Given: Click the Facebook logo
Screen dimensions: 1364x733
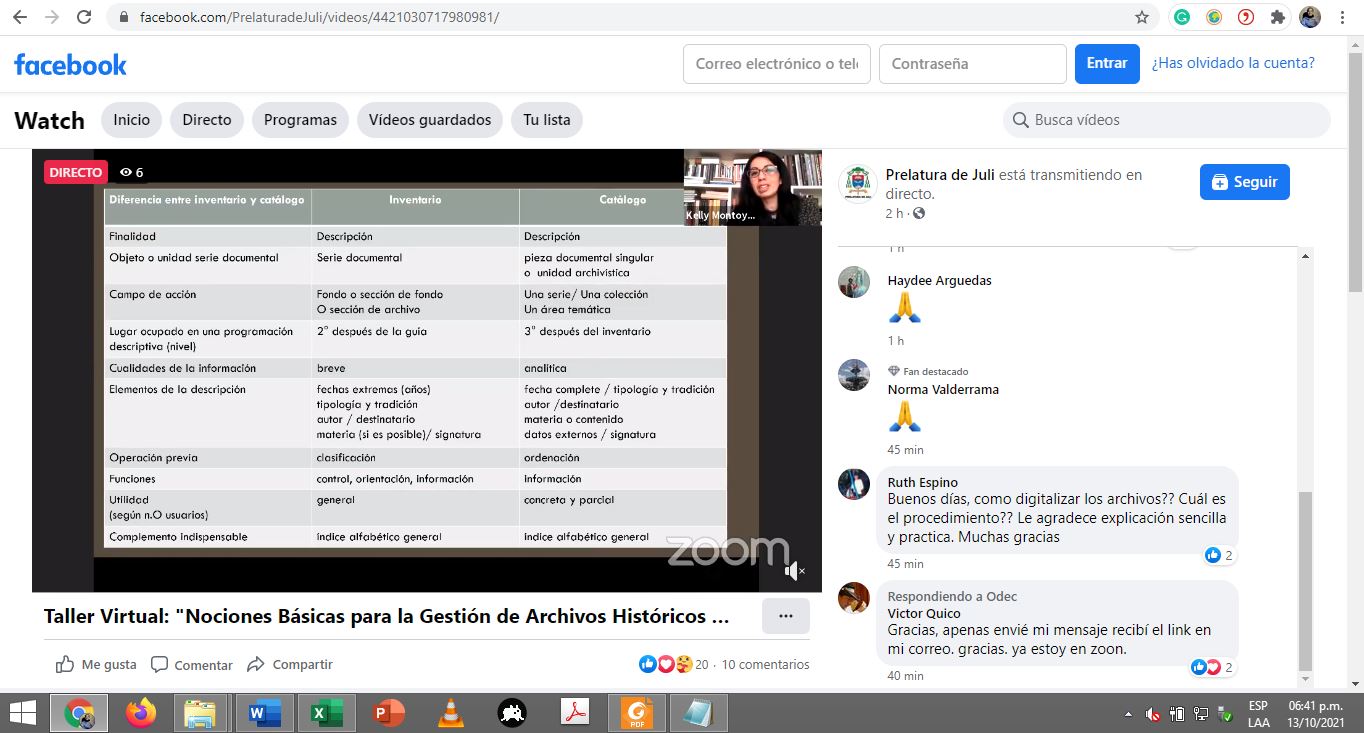Looking at the screenshot, I should tap(70, 64).
